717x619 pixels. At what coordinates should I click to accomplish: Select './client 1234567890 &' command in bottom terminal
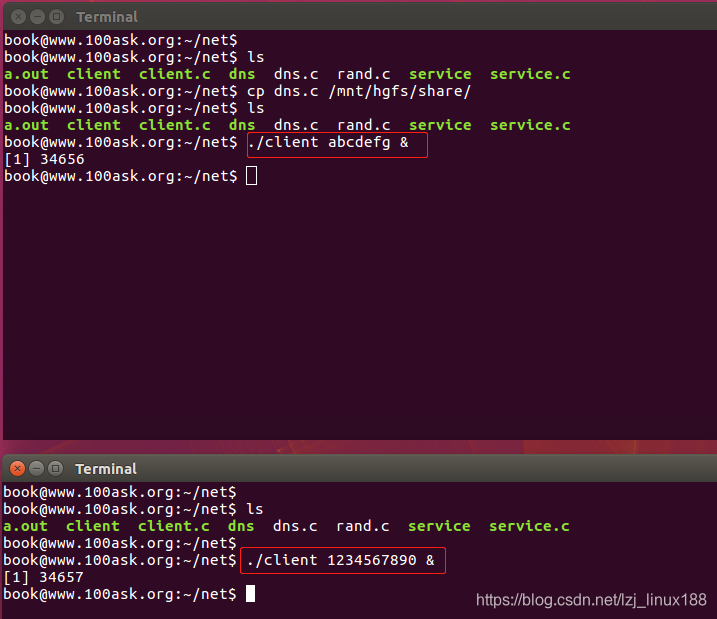click(x=341, y=560)
